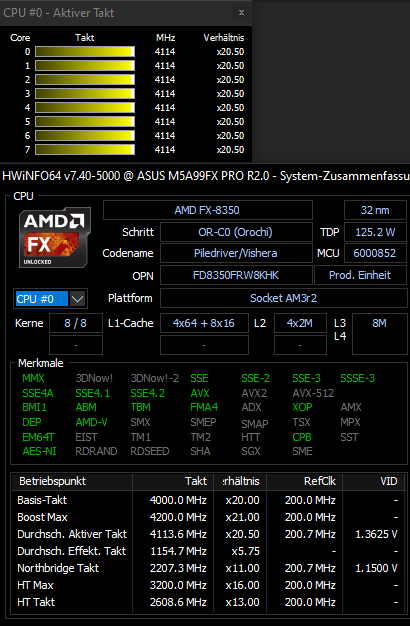The width and height of the screenshot is (410, 626).
Task: Click the AVX-512 feature label
Action: point(313,393)
